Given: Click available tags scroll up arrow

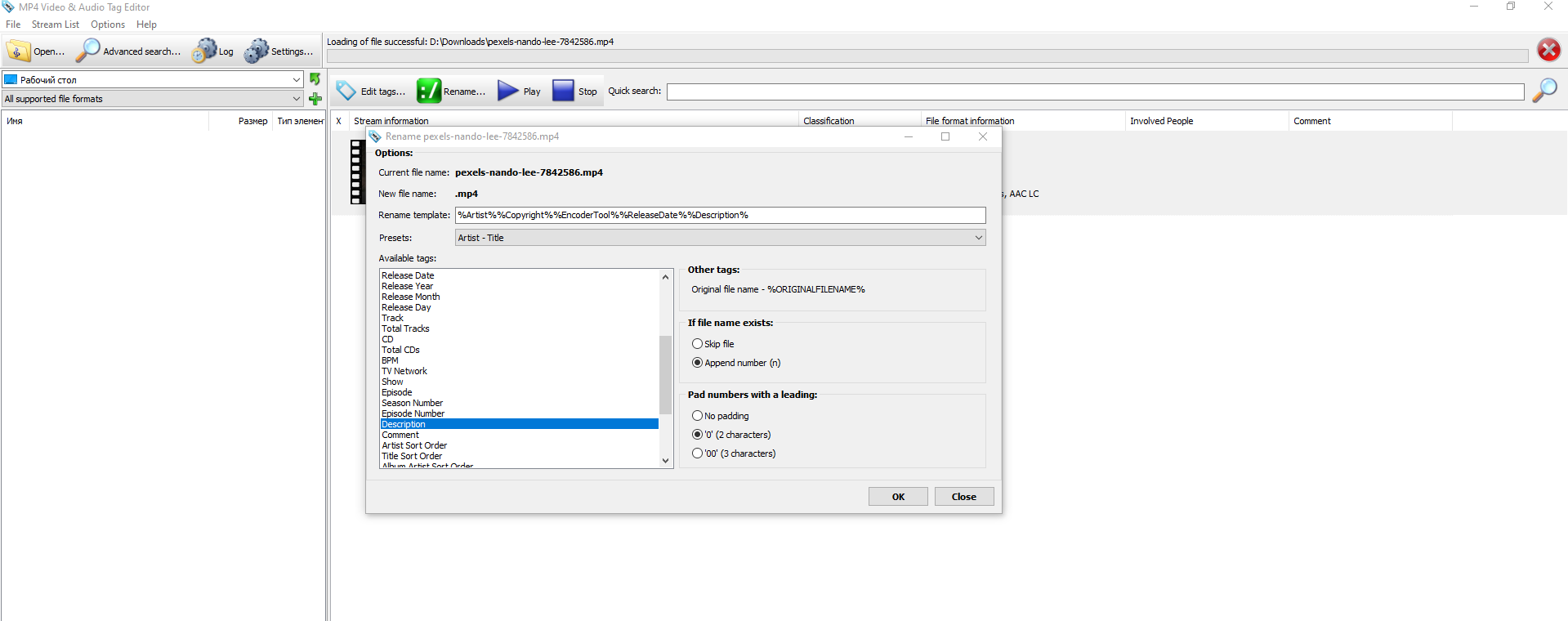Looking at the screenshot, I should tap(665, 277).
